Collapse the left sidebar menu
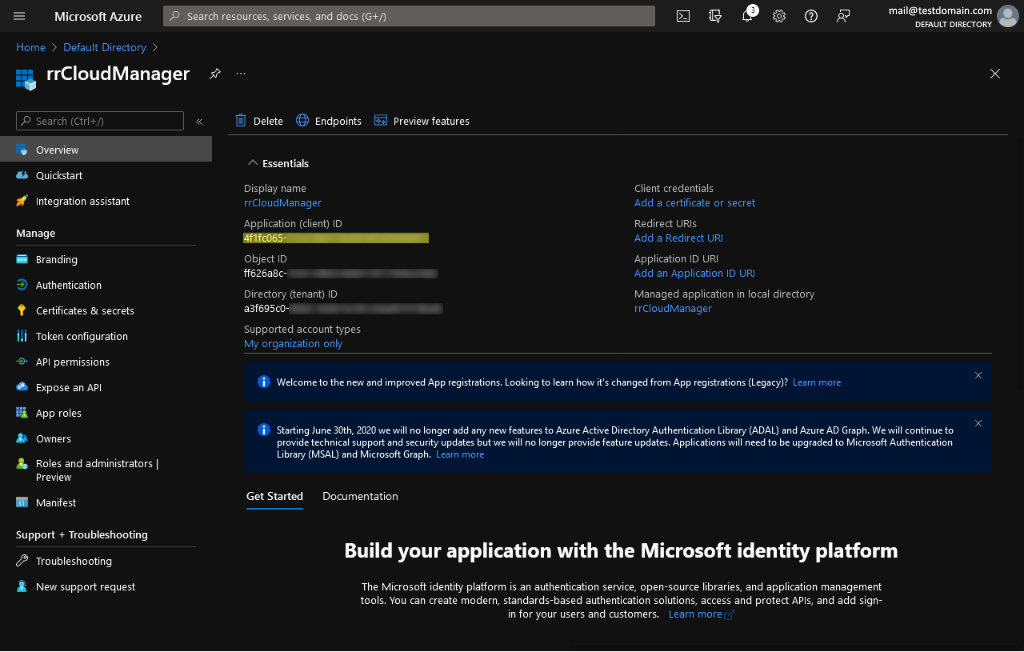Image resolution: width=1024 pixels, height=652 pixels. click(x=199, y=121)
